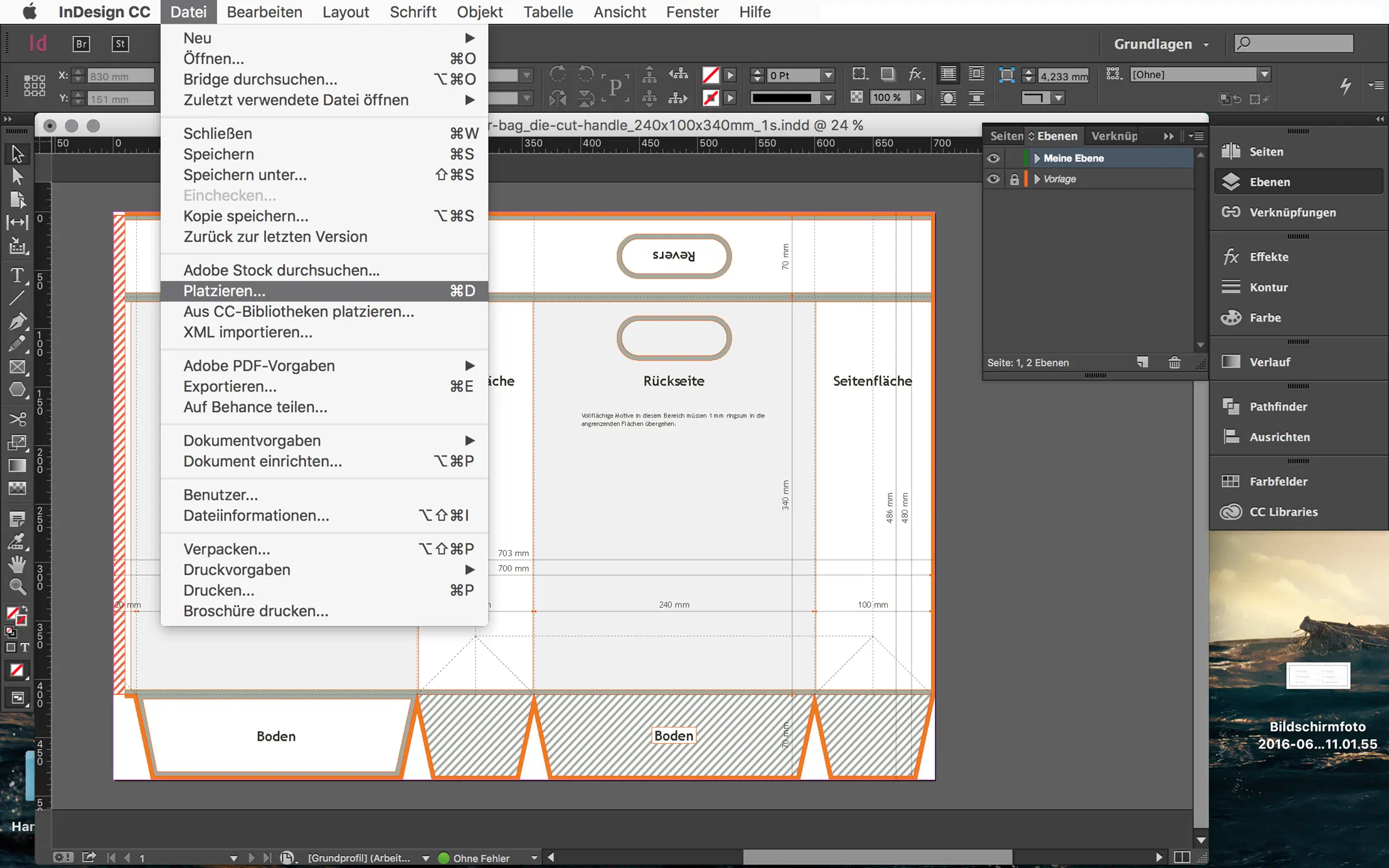Hide the Meine Ebene layer
Image resolution: width=1389 pixels, height=868 pixels.
(x=993, y=158)
